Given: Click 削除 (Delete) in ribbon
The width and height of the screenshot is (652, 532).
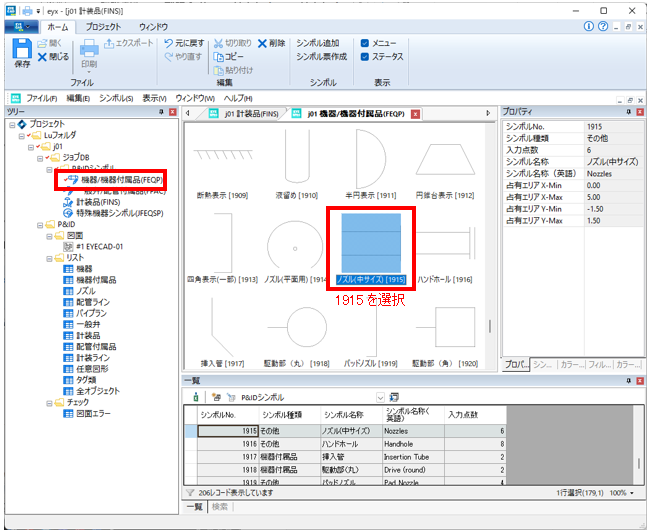Looking at the screenshot, I should click(271, 43).
